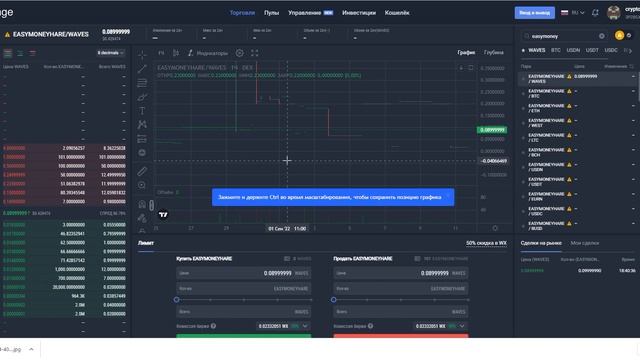This screenshot has height=360, width=640.
Task: Select the horizontal lines Fibonacci tool
Action: point(142,83)
